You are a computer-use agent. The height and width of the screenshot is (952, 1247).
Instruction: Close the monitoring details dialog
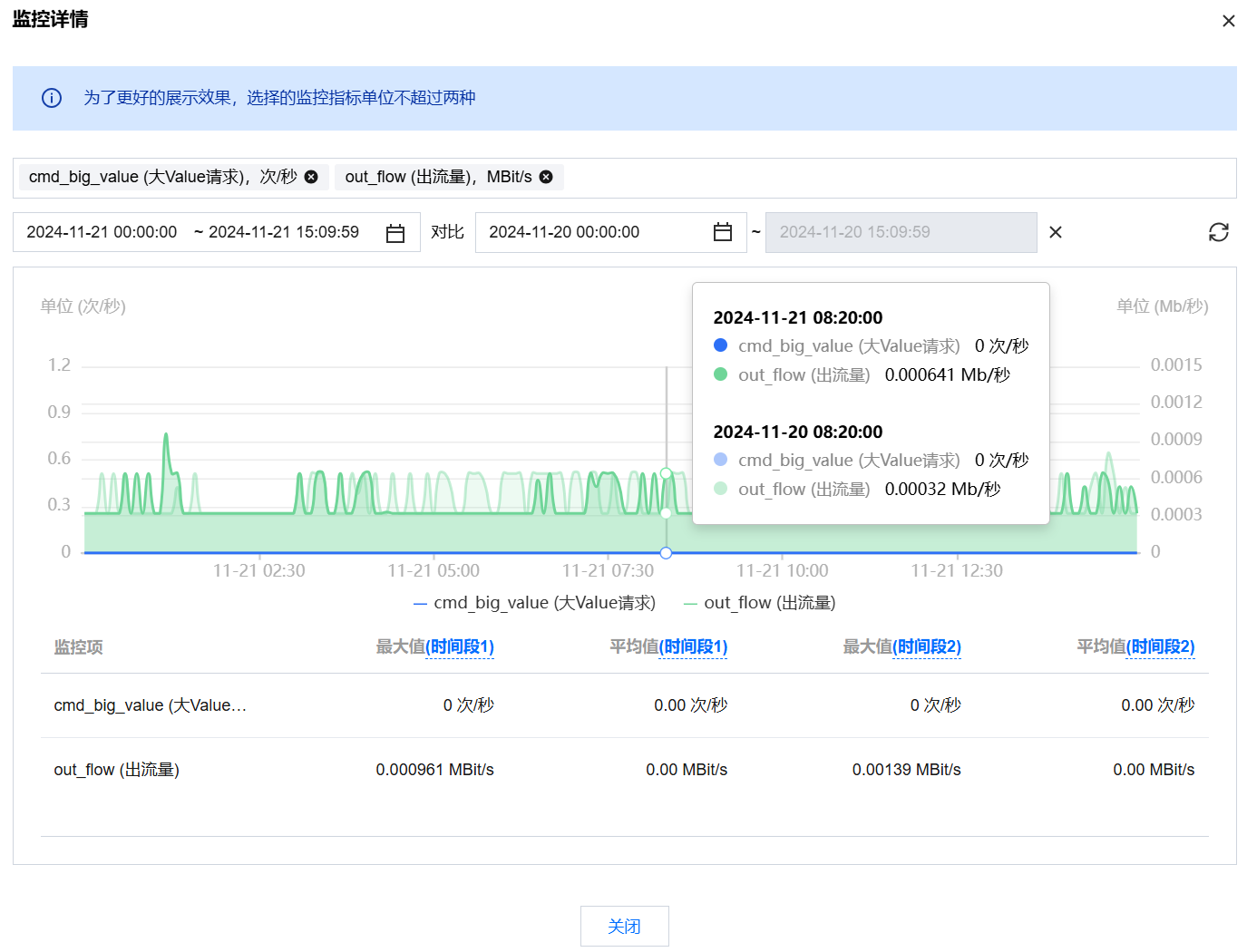1228,21
